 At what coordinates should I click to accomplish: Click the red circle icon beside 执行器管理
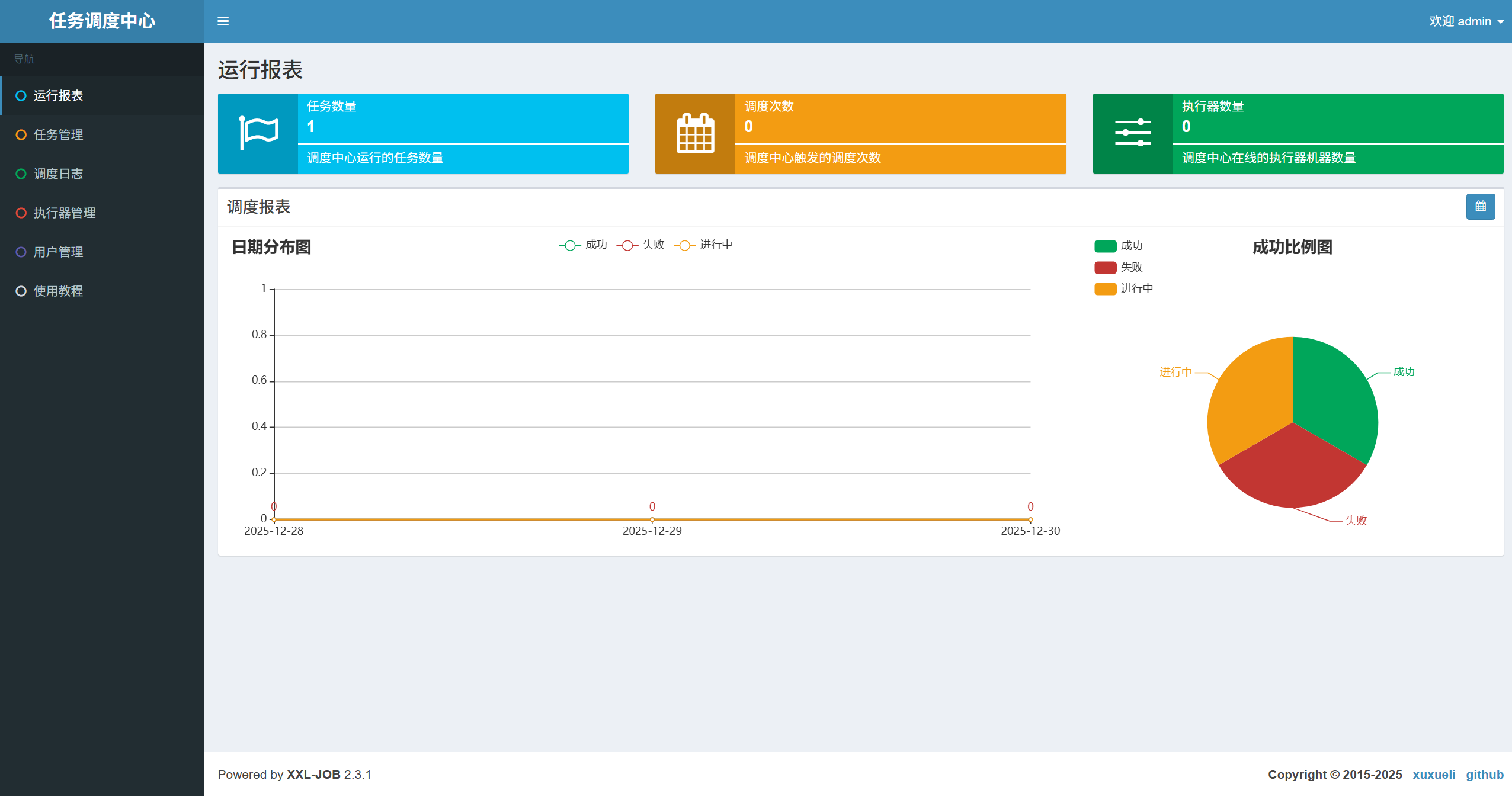(21, 213)
